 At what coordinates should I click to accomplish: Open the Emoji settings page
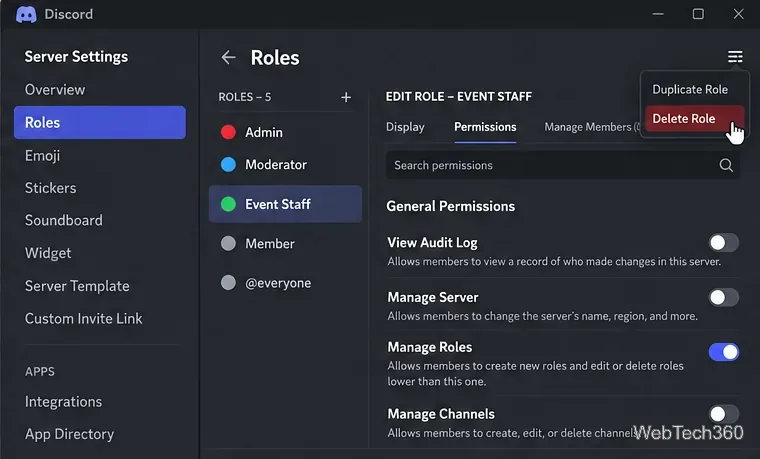point(43,156)
